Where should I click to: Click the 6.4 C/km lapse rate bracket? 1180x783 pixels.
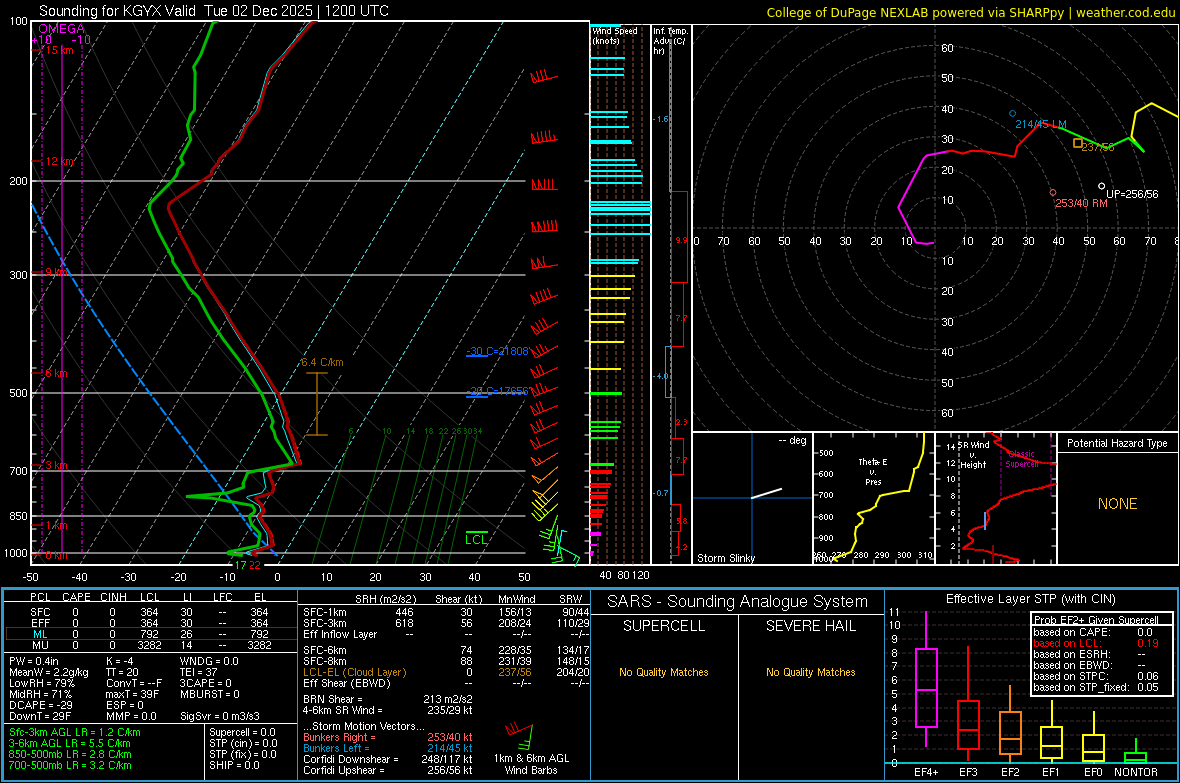click(317, 404)
